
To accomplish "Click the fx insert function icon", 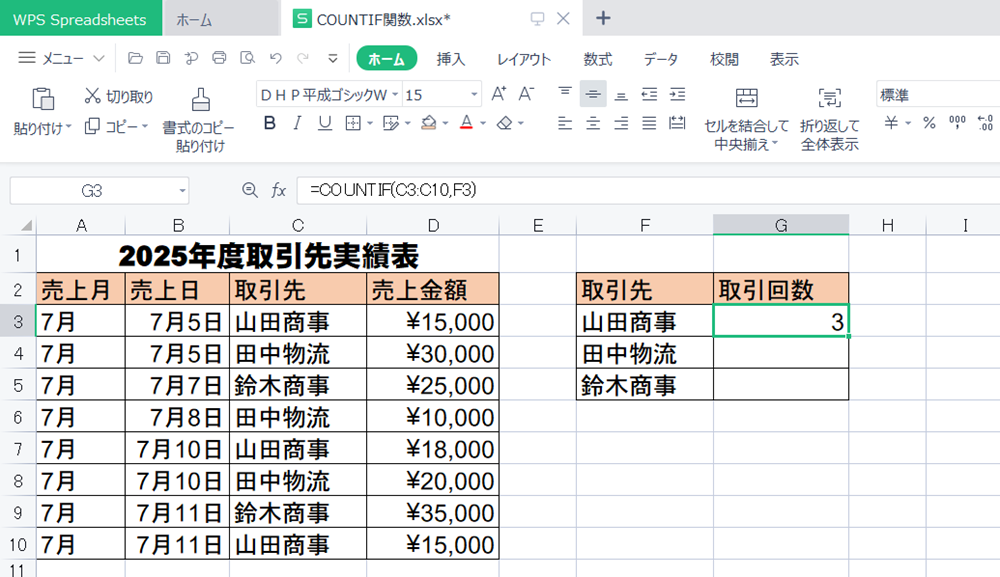I will coord(279,190).
